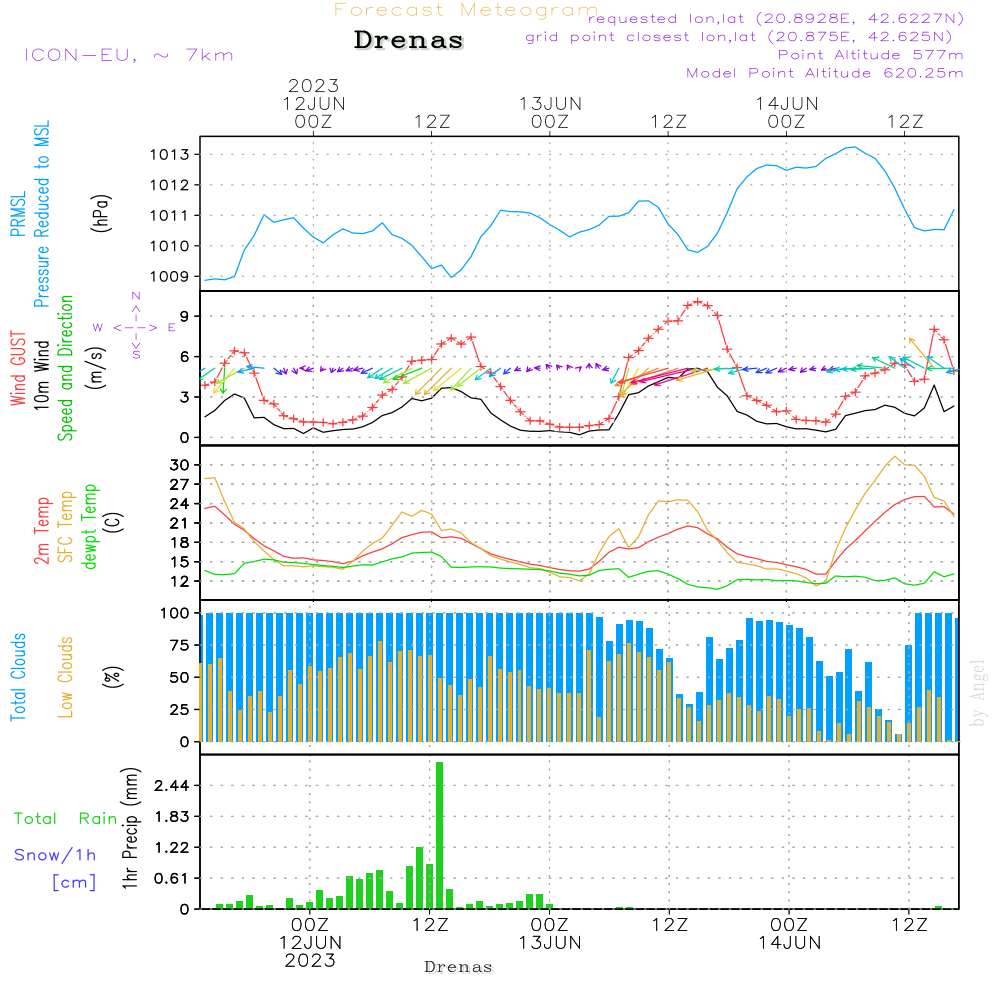Click the 'E' on the compass legend

point(172,328)
